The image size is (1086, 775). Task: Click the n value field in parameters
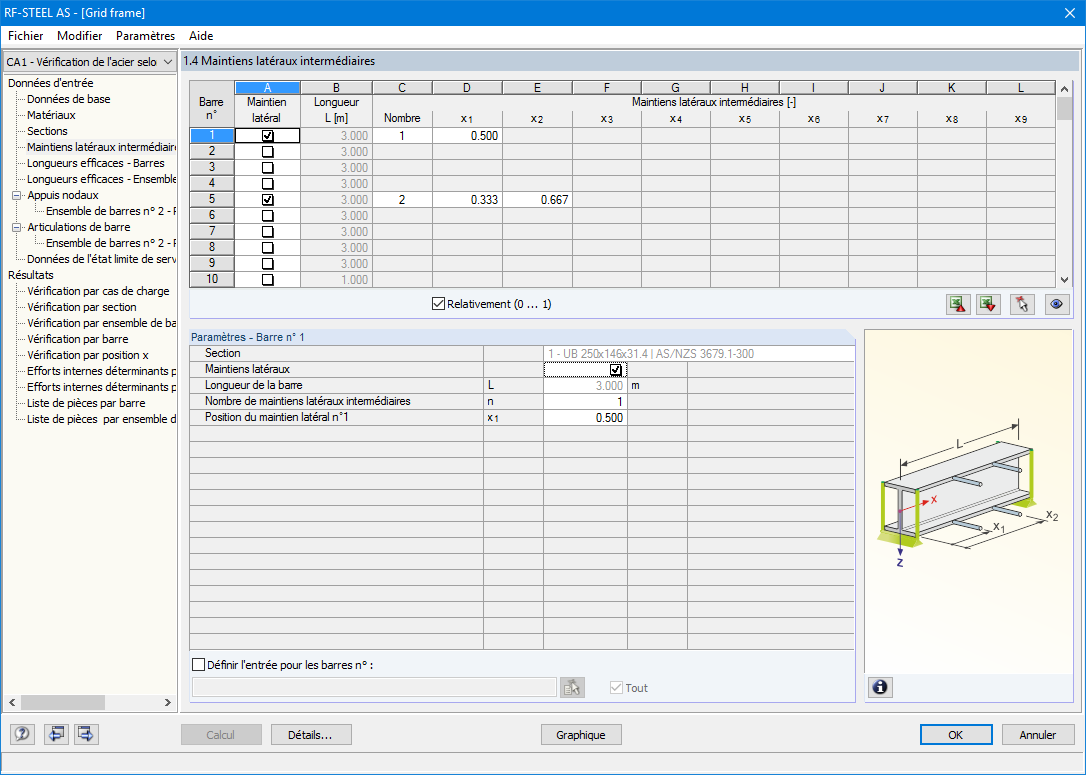[585, 402]
